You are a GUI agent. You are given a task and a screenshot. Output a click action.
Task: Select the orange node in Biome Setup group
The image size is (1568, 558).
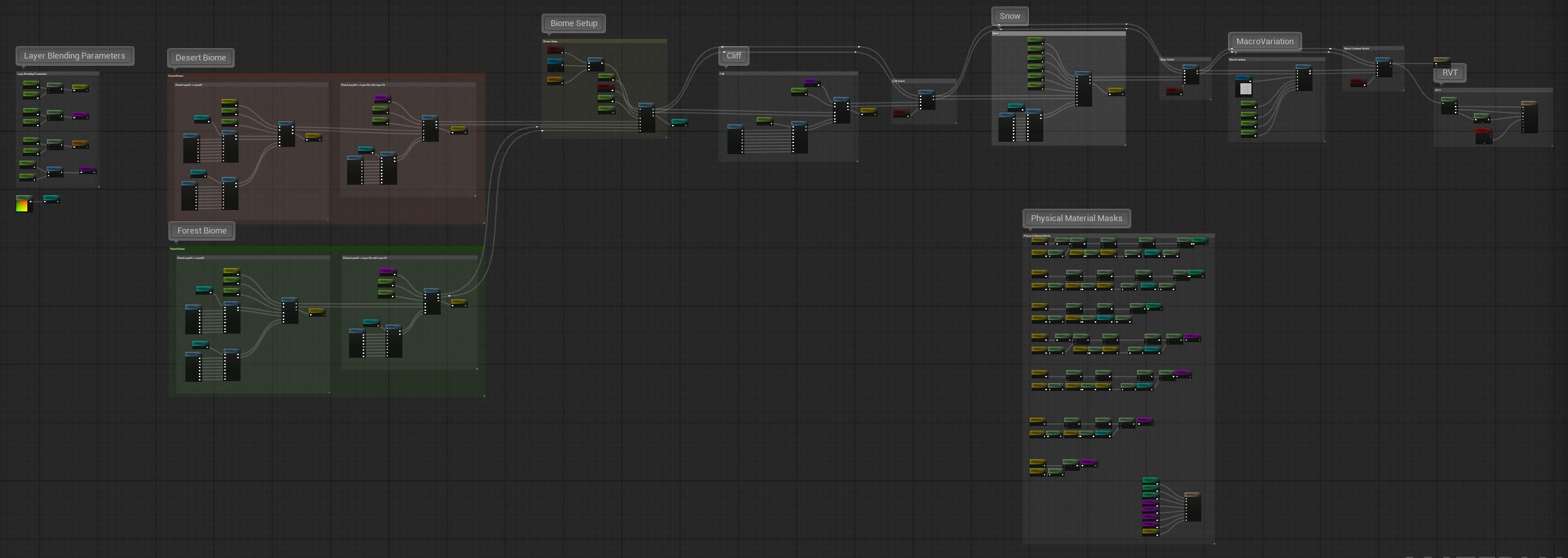point(555,81)
